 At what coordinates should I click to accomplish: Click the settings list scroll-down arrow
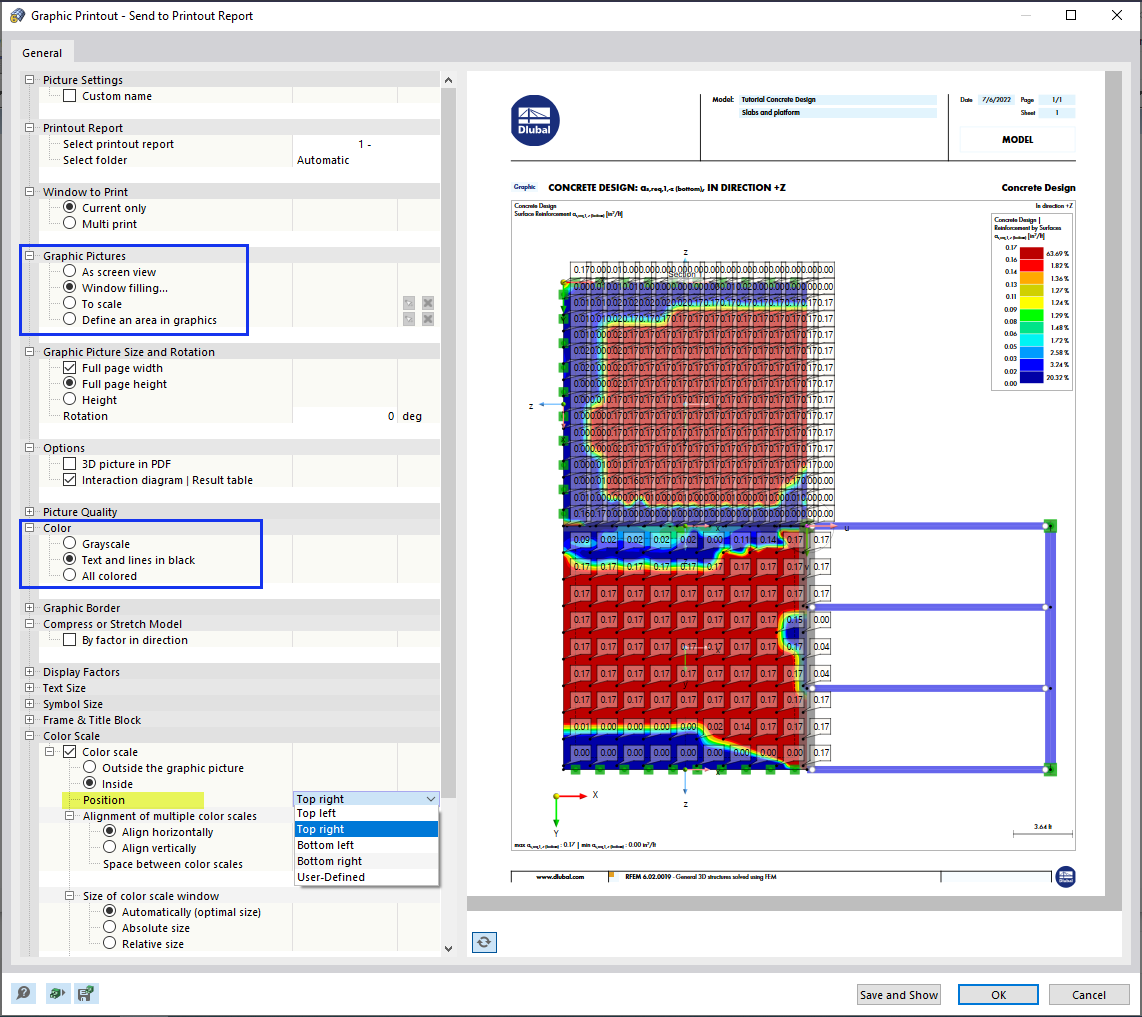tap(448, 949)
